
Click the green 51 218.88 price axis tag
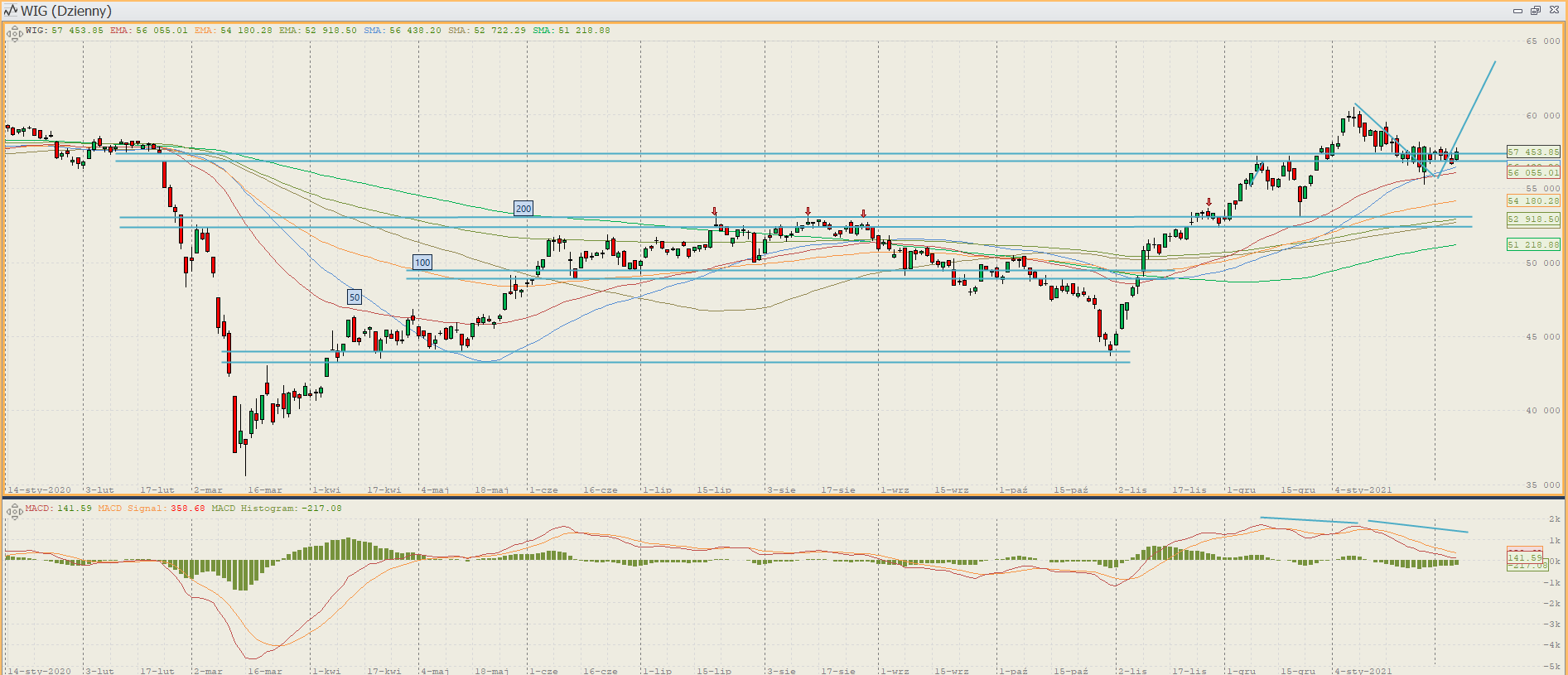pyautogui.click(x=1532, y=245)
